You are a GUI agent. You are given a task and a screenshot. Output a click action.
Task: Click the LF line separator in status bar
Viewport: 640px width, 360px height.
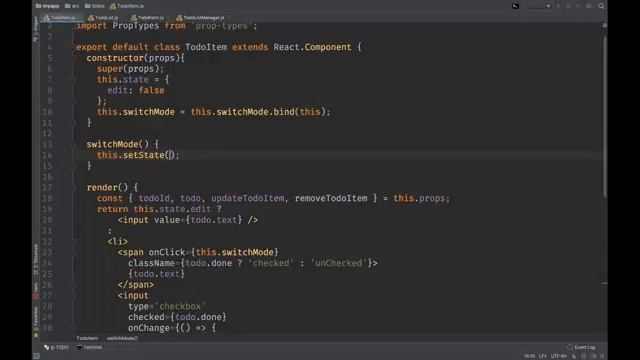pyautogui.click(x=542, y=356)
